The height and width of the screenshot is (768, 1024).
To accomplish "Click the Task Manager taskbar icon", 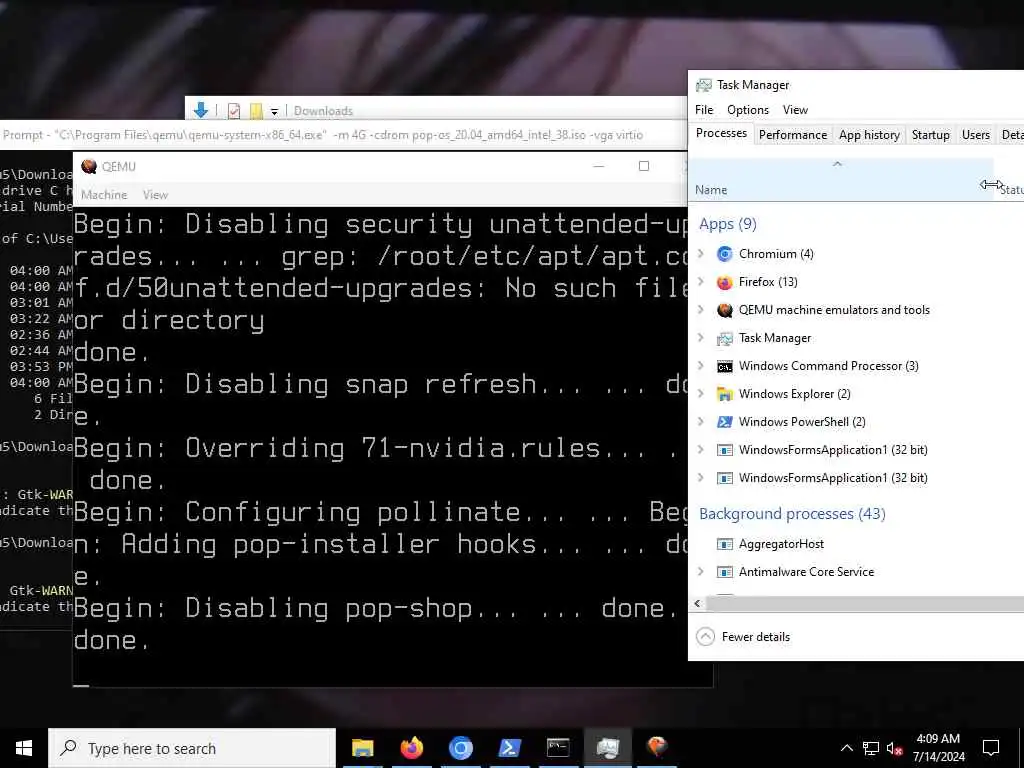I will pos(607,748).
